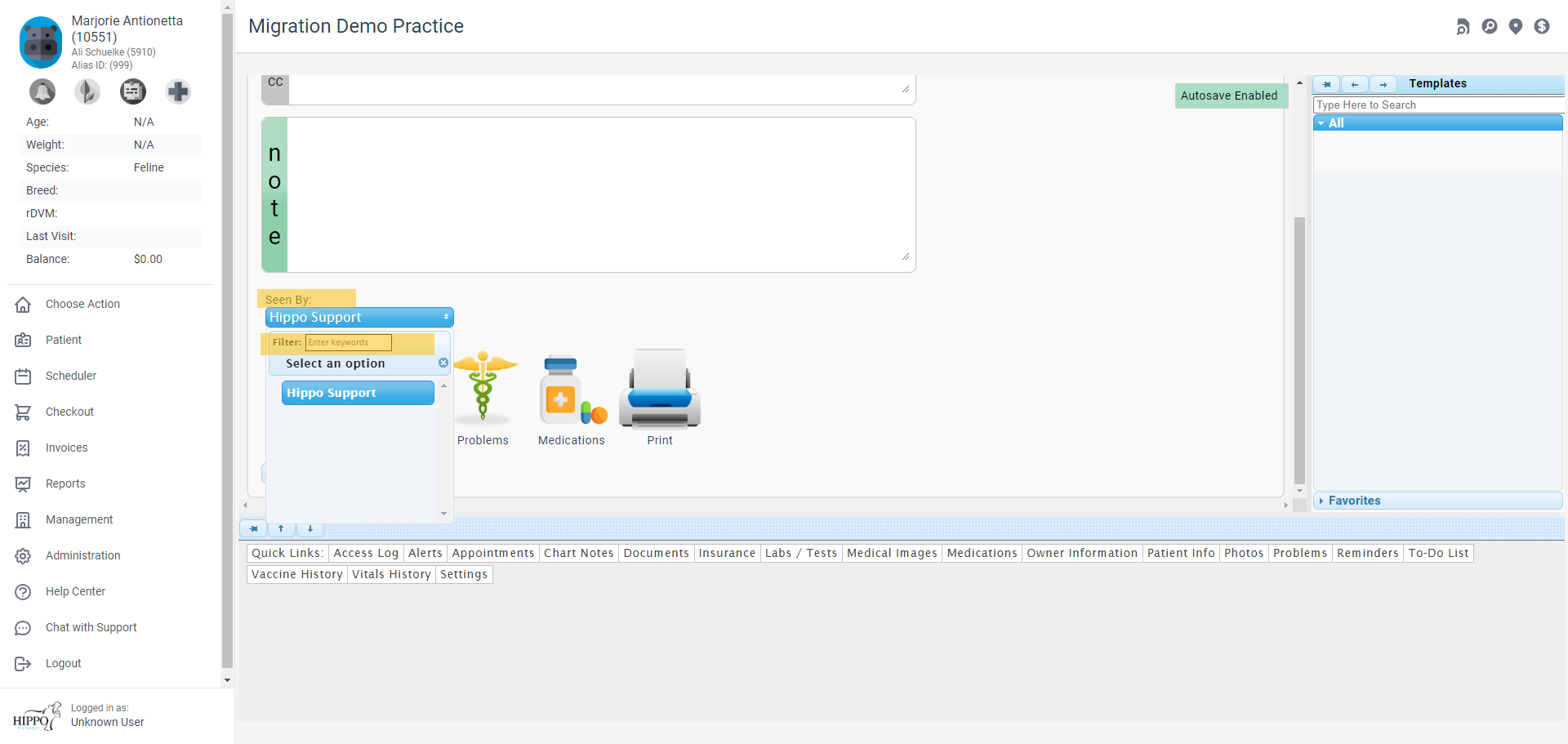Screen dimensions: 1568x744
Task: Open Administration in sidebar
Action: pos(82,555)
